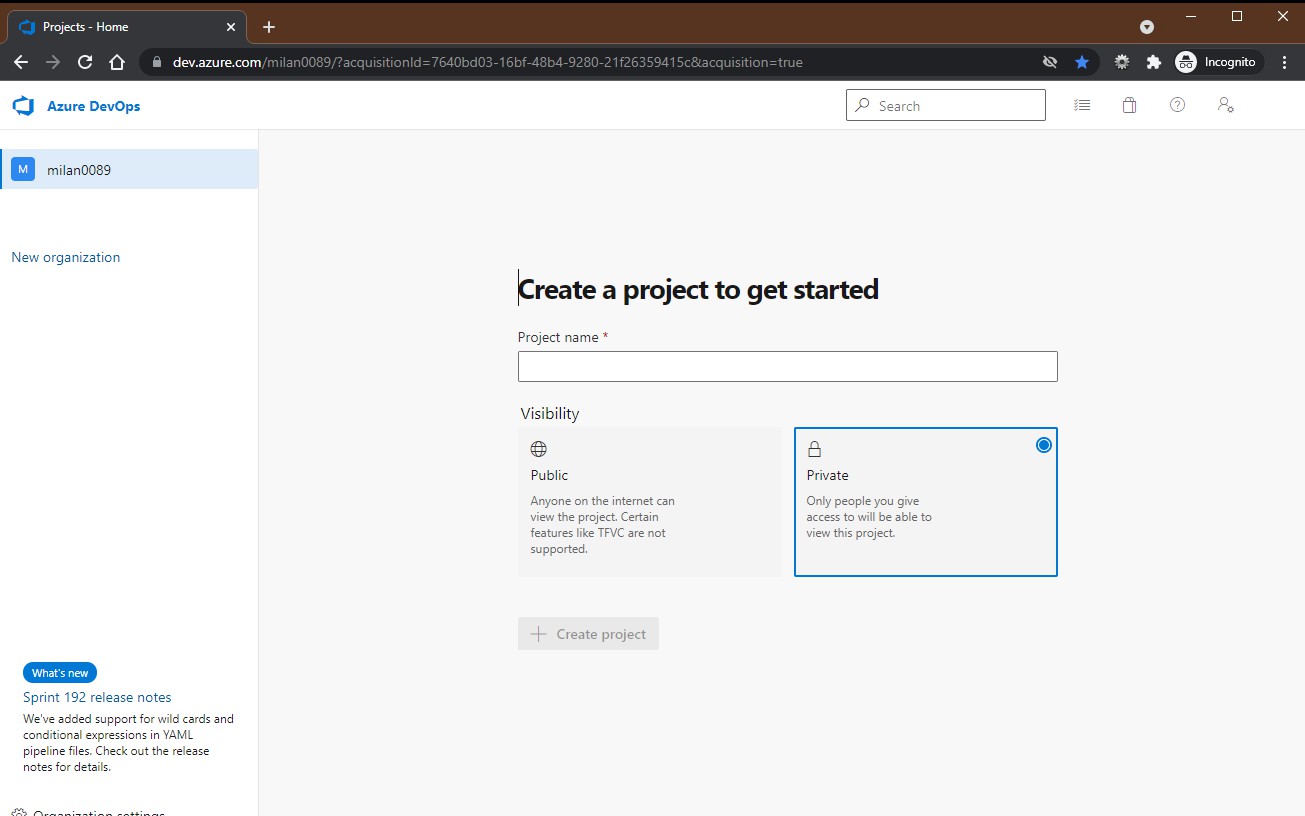Open Chrome extensions puzzle icon
Image resolution: width=1305 pixels, height=816 pixels.
[x=1153, y=61]
